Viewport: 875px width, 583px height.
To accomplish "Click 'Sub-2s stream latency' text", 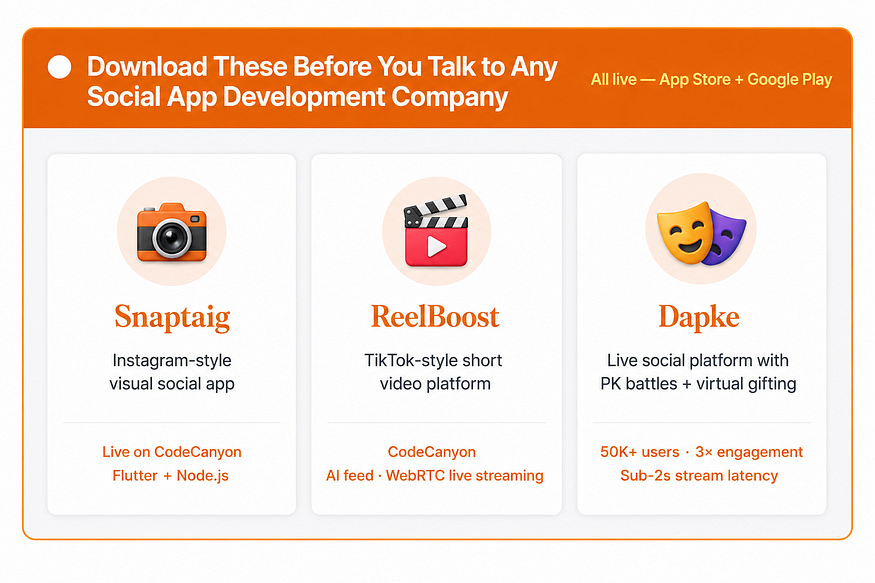I will click(x=699, y=475).
